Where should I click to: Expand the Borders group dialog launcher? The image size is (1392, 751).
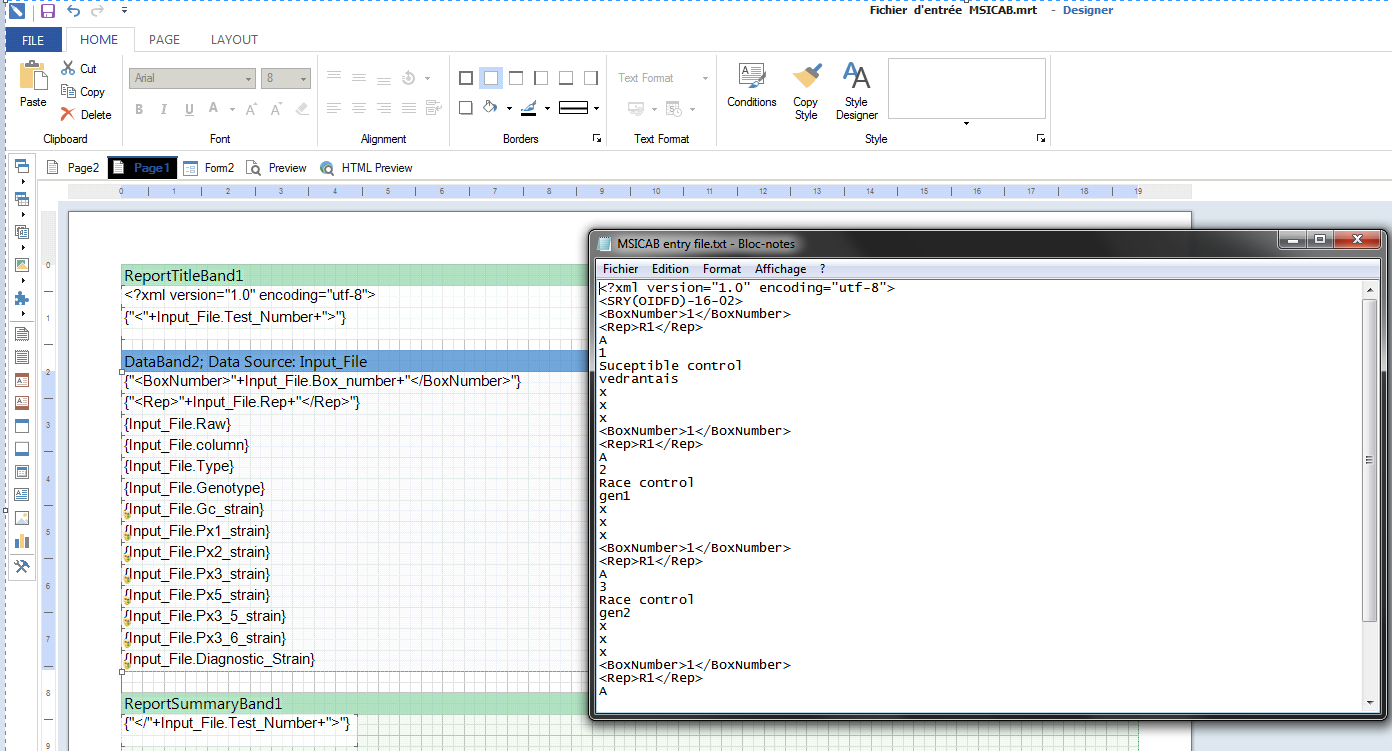click(x=597, y=138)
